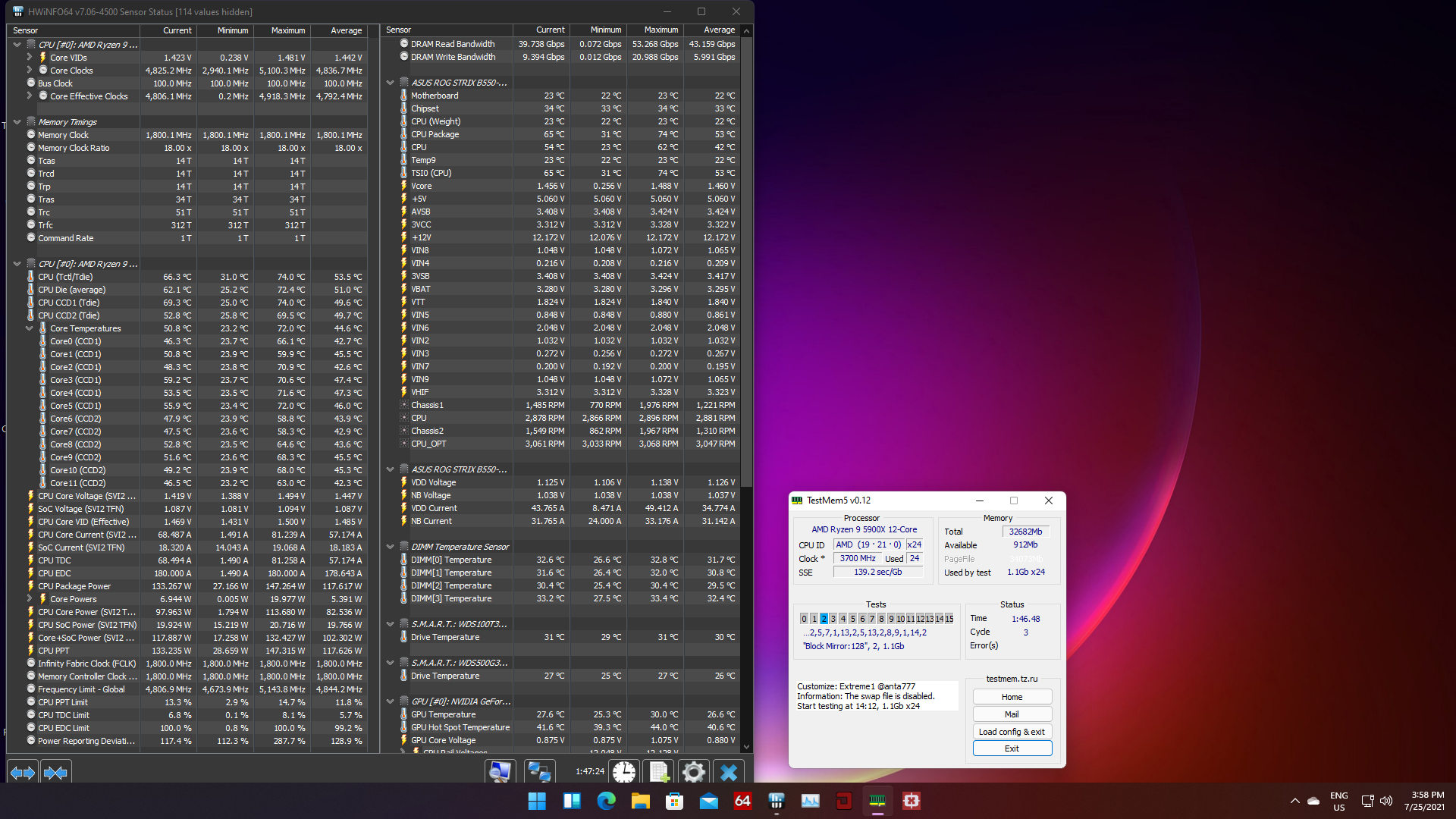
Task: Open Widgets panel from taskbar
Action: [572, 801]
